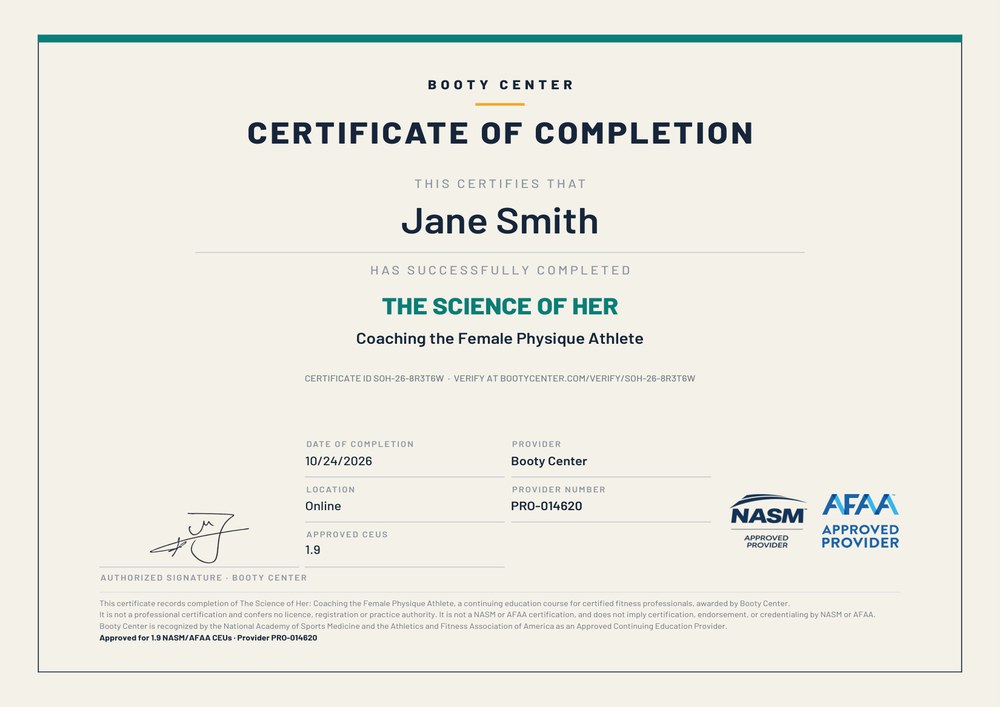Click the date value '10/24/2026'

[339, 461]
